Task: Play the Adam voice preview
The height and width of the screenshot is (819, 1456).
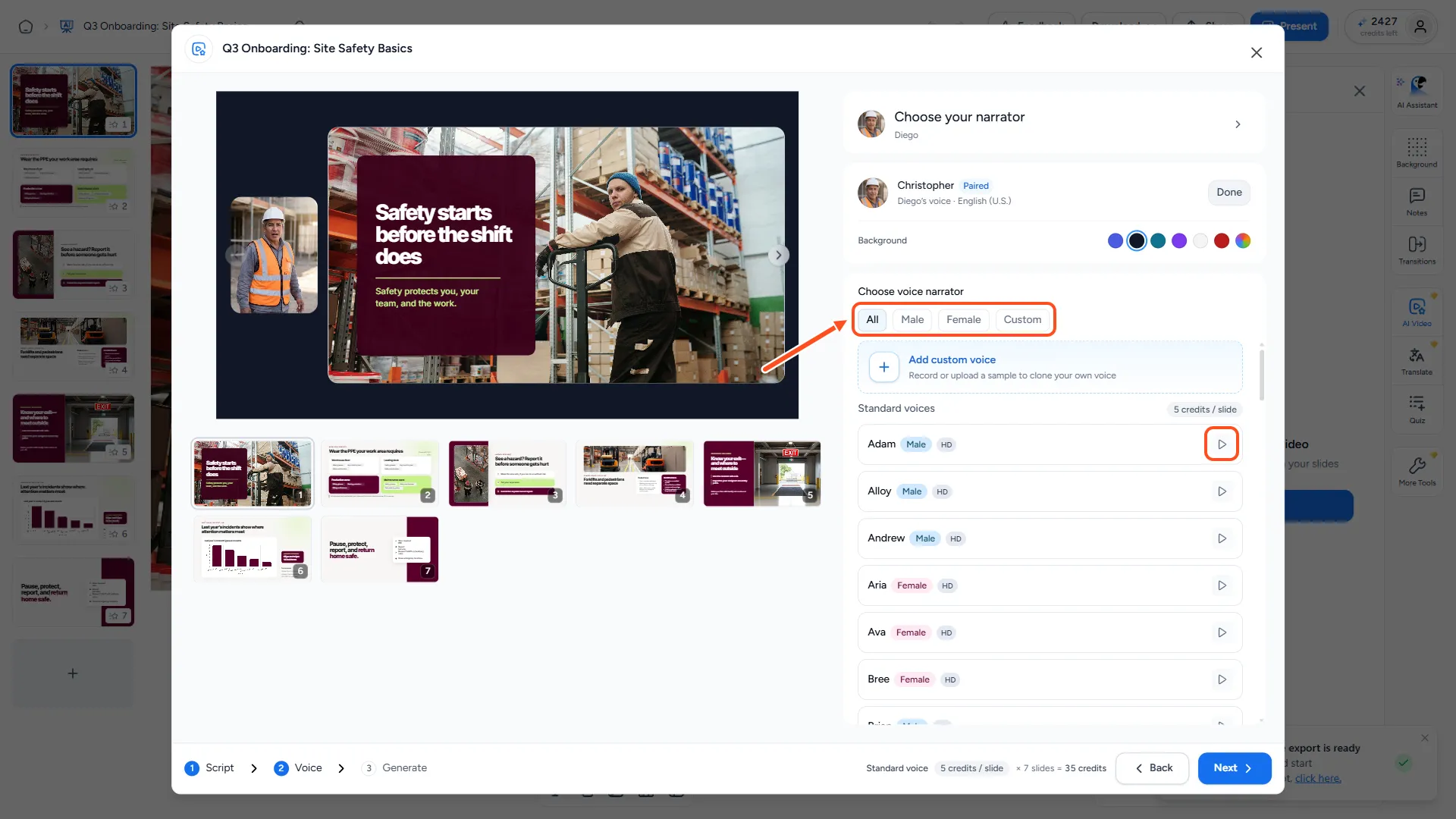Action: [1222, 444]
